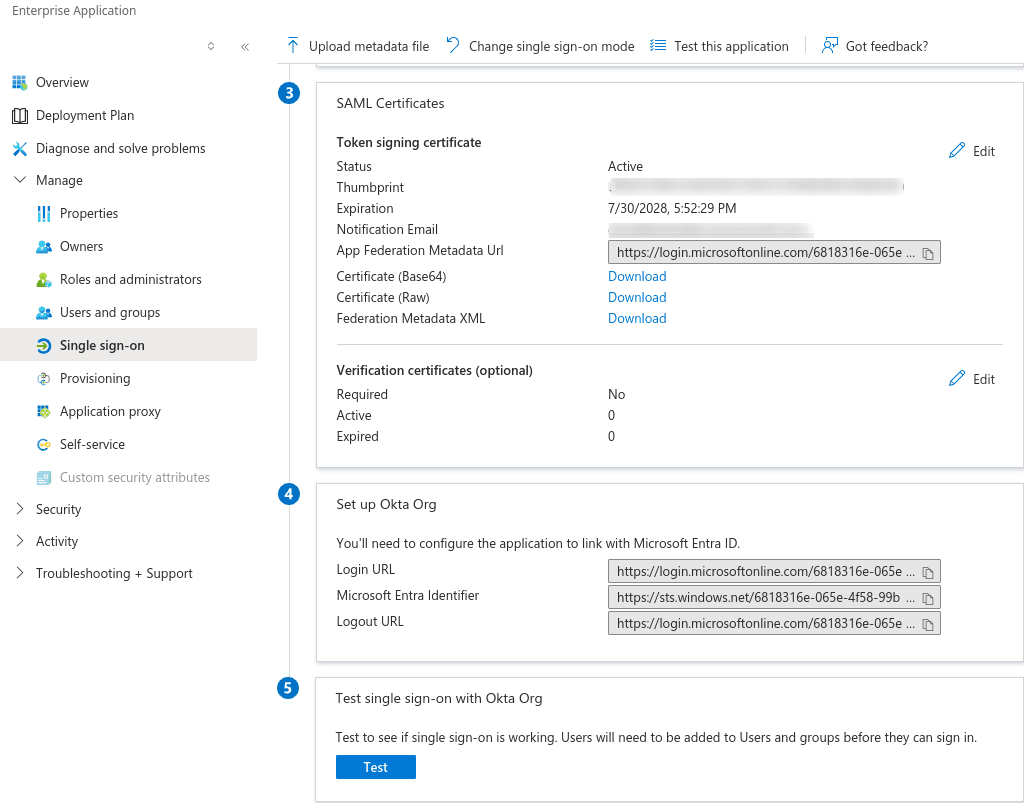Screen dimensions: 1024x803
Task: Click the Change single sign-on mode undo icon
Action: (x=453, y=45)
